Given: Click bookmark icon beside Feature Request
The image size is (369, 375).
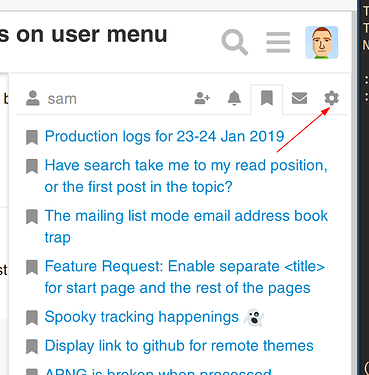Looking at the screenshot, I should [x=32, y=267].
